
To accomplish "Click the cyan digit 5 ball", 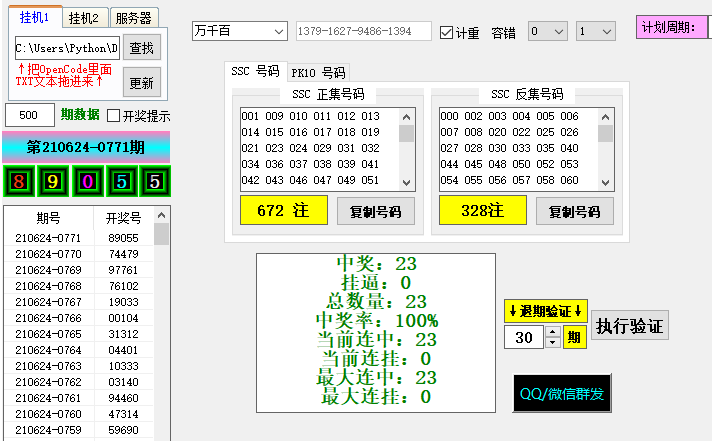I will [121, 181].
